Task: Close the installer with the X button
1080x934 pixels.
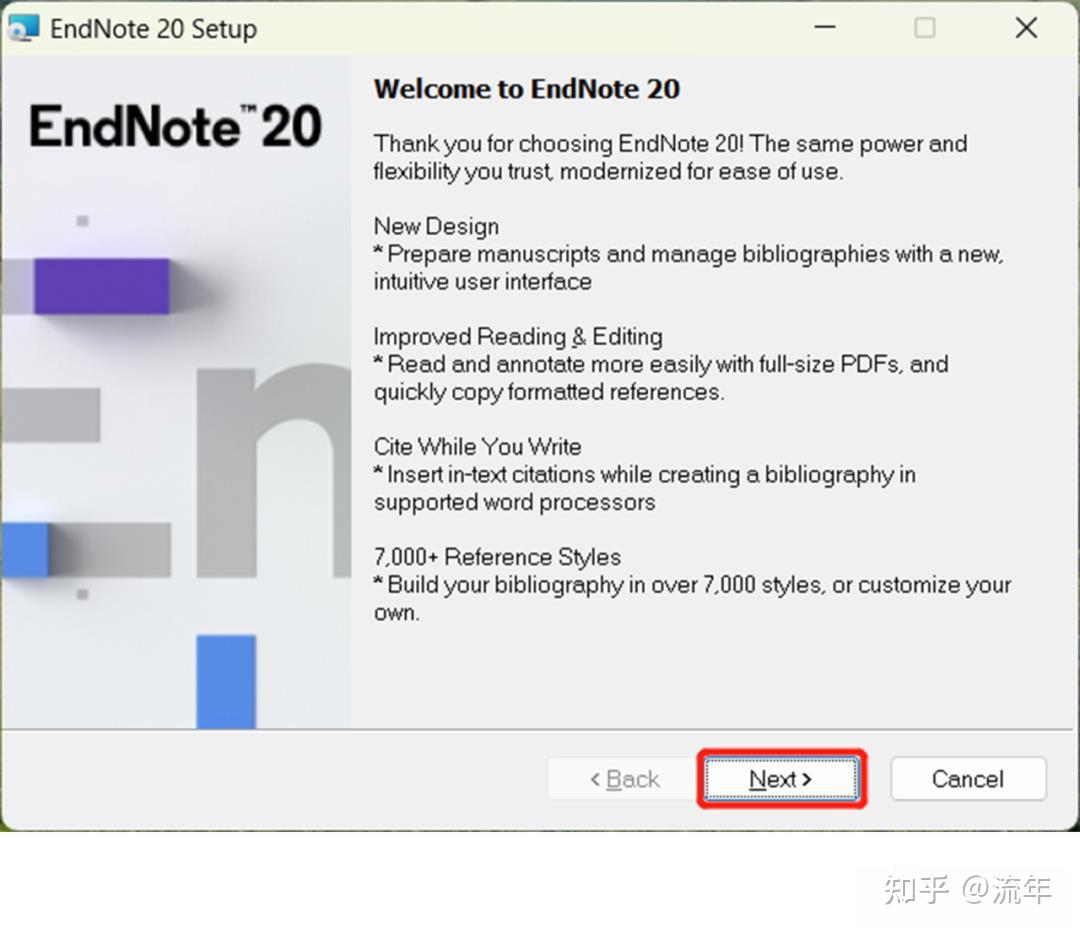Action: click(1026, 28)
